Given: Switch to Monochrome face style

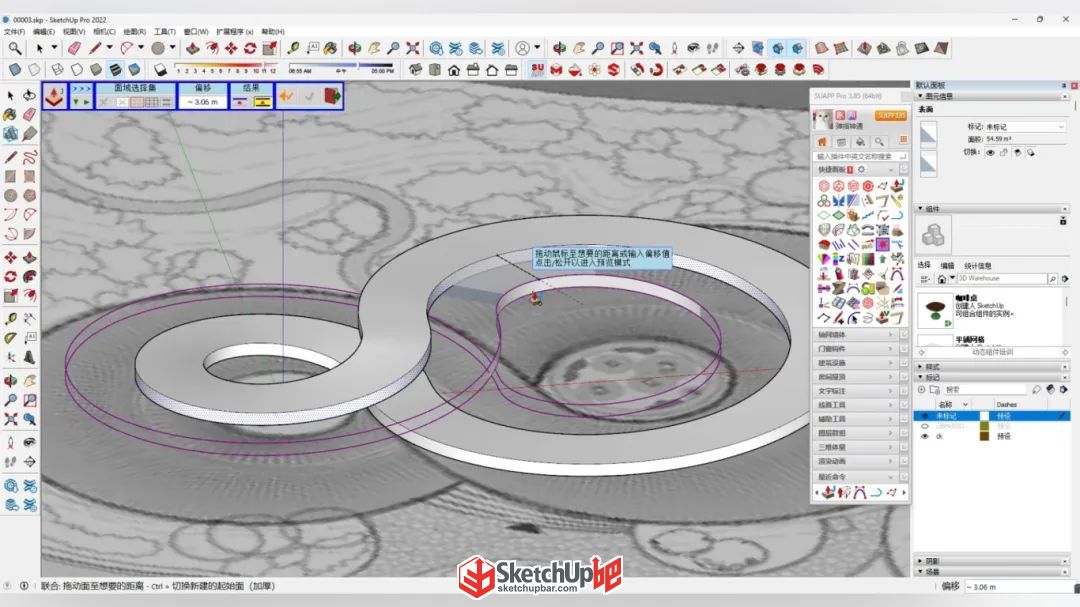Looking at the screenshot, I should pos(134,70).
